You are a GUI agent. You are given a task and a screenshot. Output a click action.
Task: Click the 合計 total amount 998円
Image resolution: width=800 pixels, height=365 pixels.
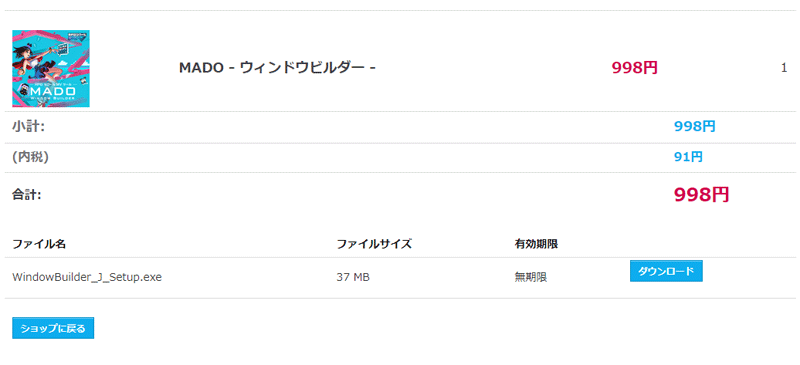(702, 194)
